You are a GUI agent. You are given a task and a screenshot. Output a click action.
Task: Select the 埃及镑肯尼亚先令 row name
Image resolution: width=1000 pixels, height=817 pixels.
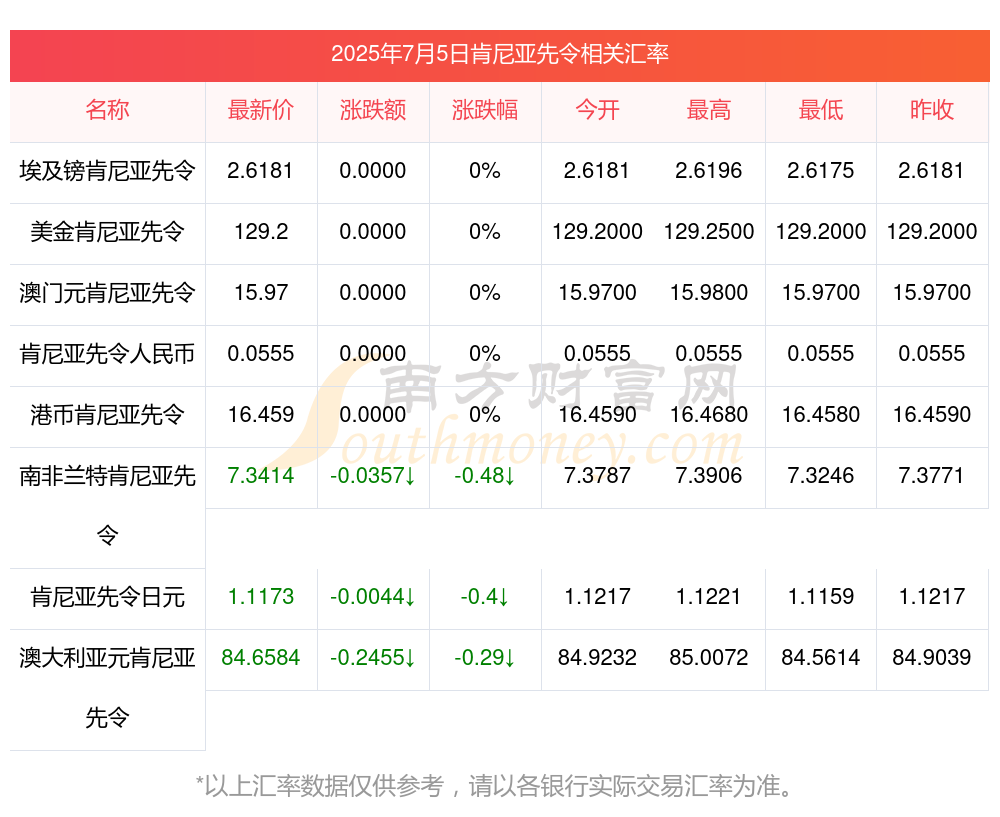tap(107, 171)
